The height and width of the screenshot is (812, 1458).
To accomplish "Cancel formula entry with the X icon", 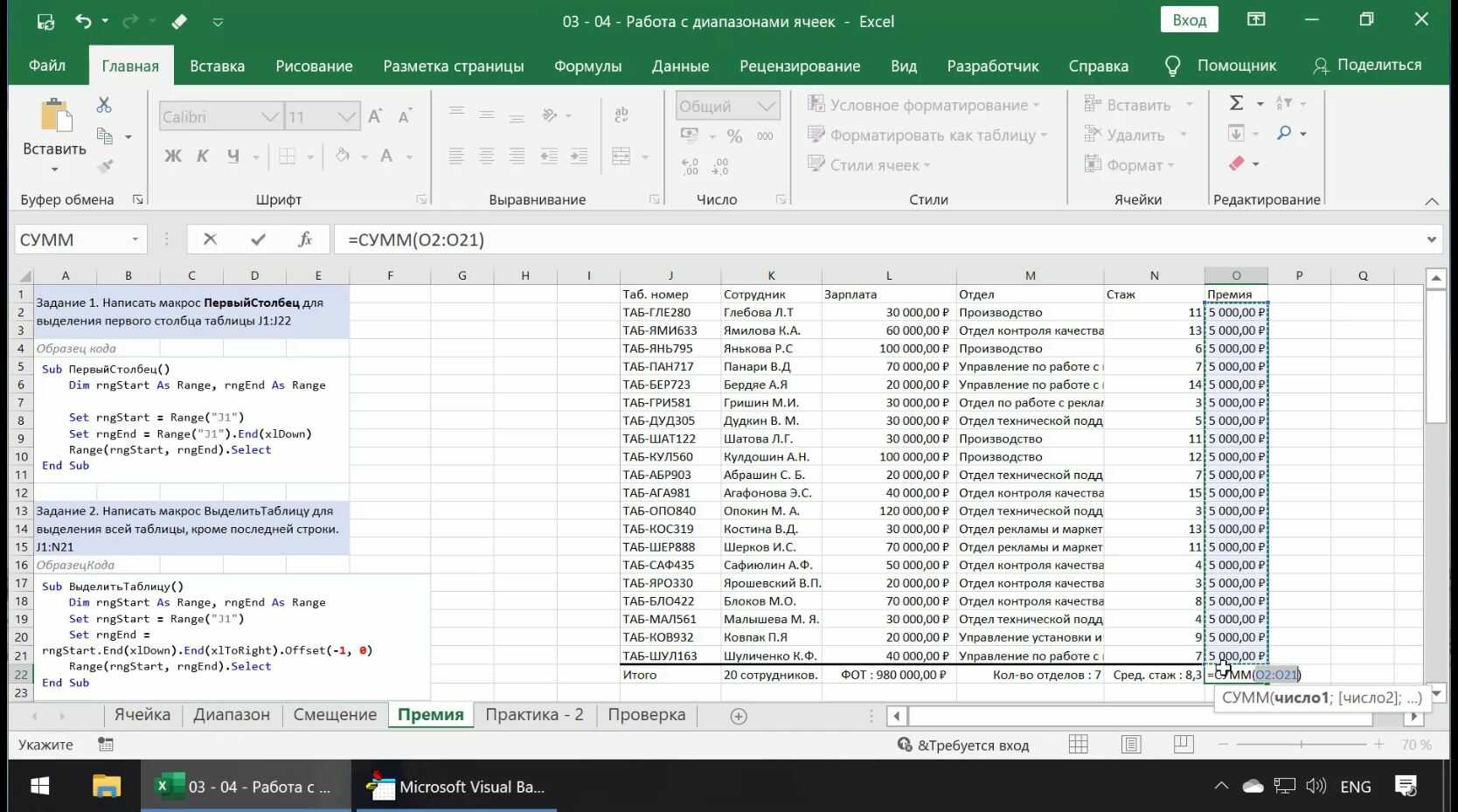I will [210, 239].
